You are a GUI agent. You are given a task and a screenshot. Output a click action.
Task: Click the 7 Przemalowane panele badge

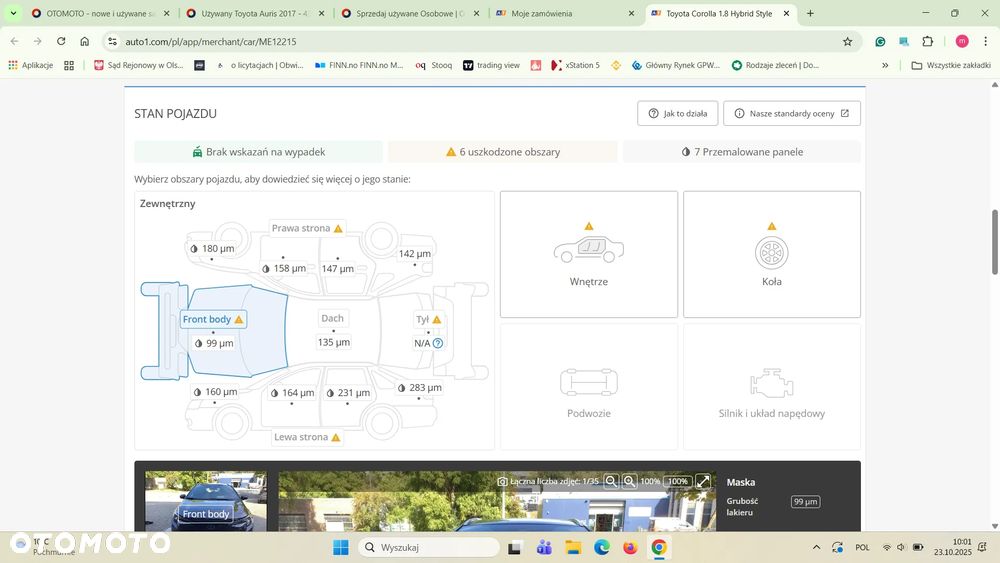click(742, 152)
